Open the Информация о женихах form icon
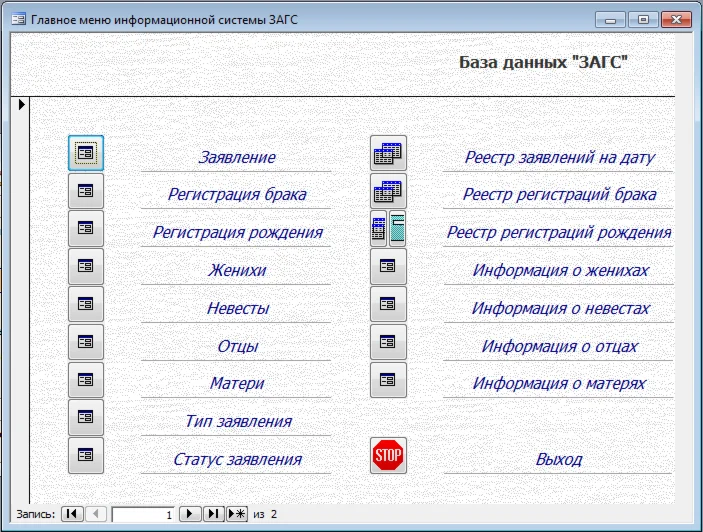This screenshot has width=703, height=532. click(x=388, y=267)
